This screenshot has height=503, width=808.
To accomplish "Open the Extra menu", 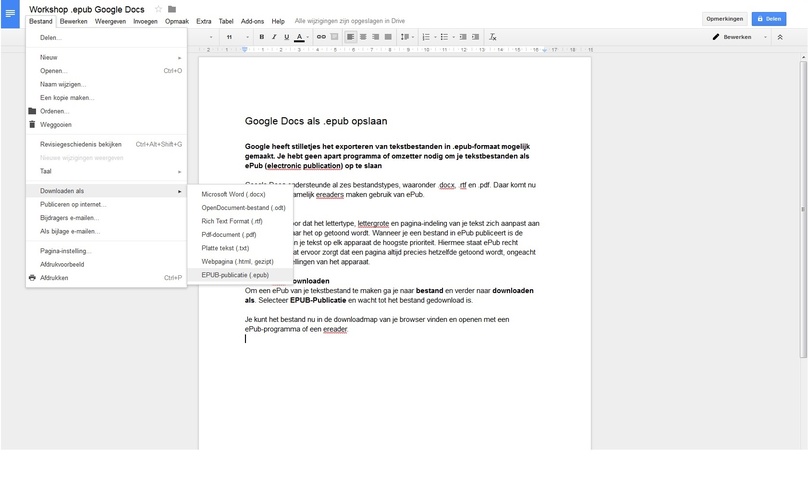I will 204,21.
